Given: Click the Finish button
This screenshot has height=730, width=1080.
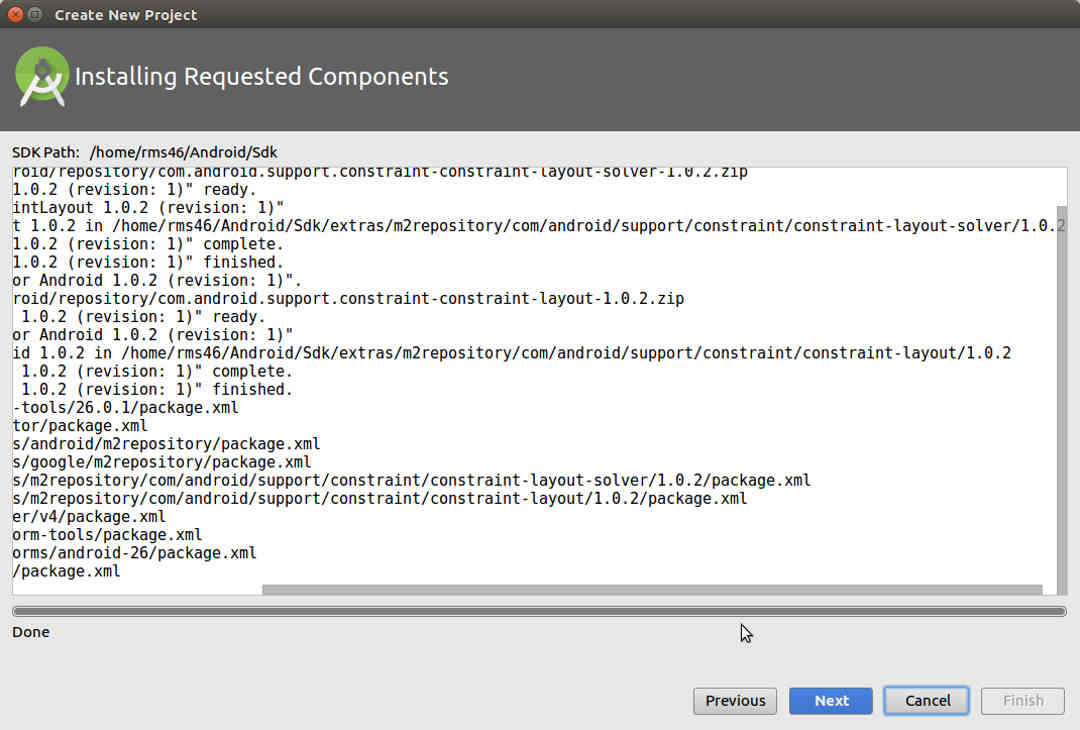Looking at the screenshot, I should [x=1022, y=700].
